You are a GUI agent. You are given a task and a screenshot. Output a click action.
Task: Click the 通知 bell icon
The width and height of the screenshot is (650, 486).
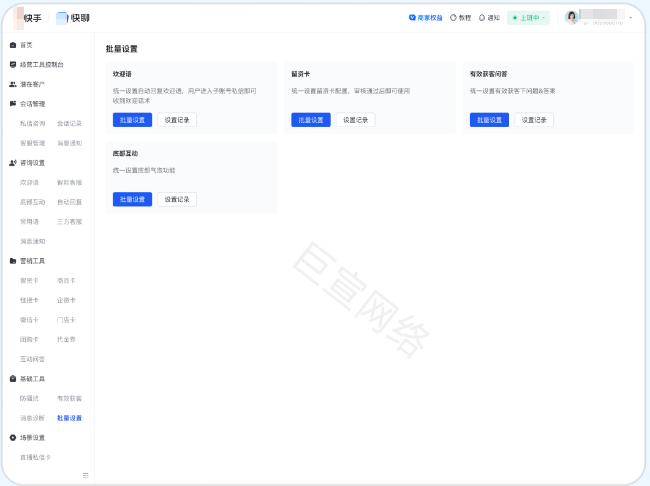coord(482,18)
